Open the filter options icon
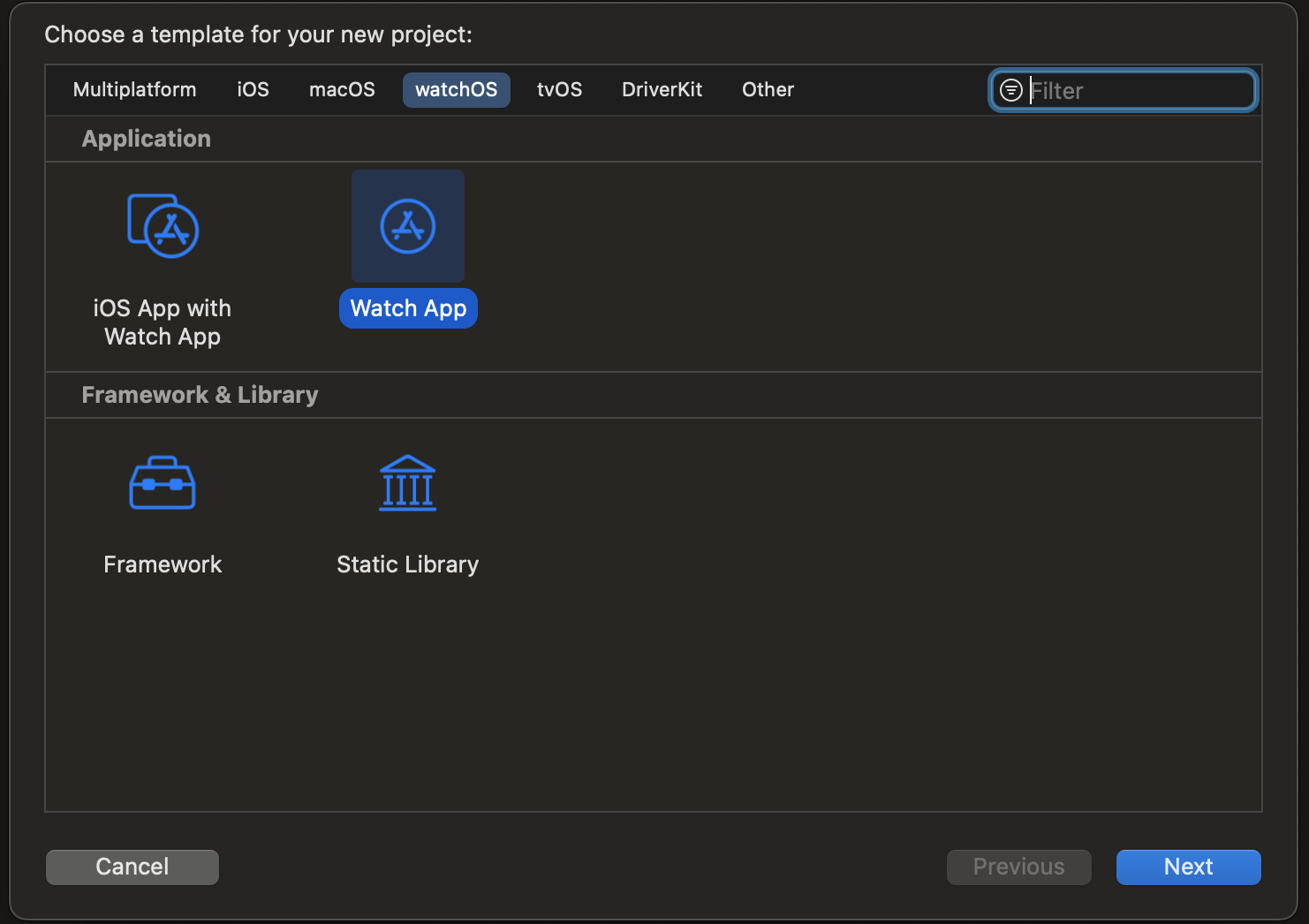Viewport: 1309px width, 924px height. pos(1011,90)
